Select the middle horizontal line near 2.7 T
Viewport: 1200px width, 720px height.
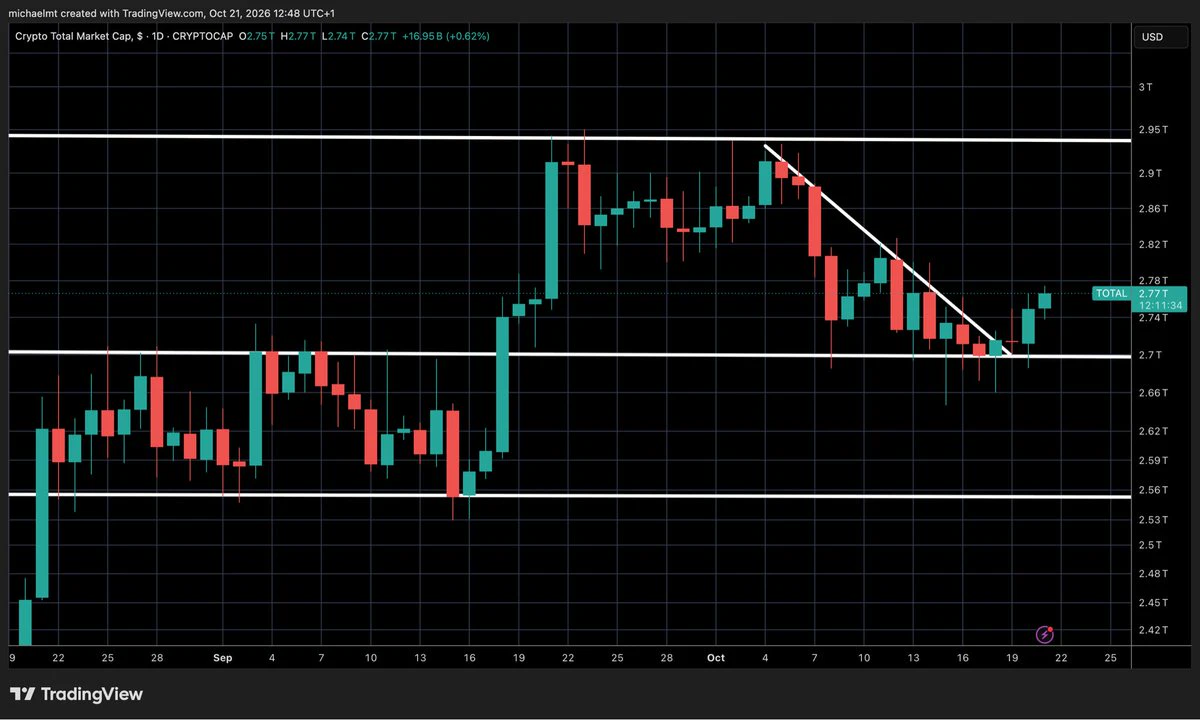tap(570, 354)
